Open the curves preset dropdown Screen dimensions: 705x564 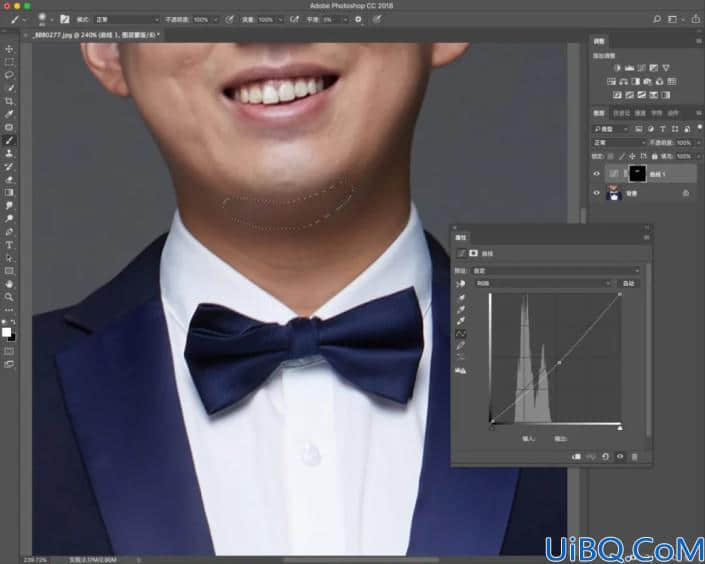(x=555, y=271)
